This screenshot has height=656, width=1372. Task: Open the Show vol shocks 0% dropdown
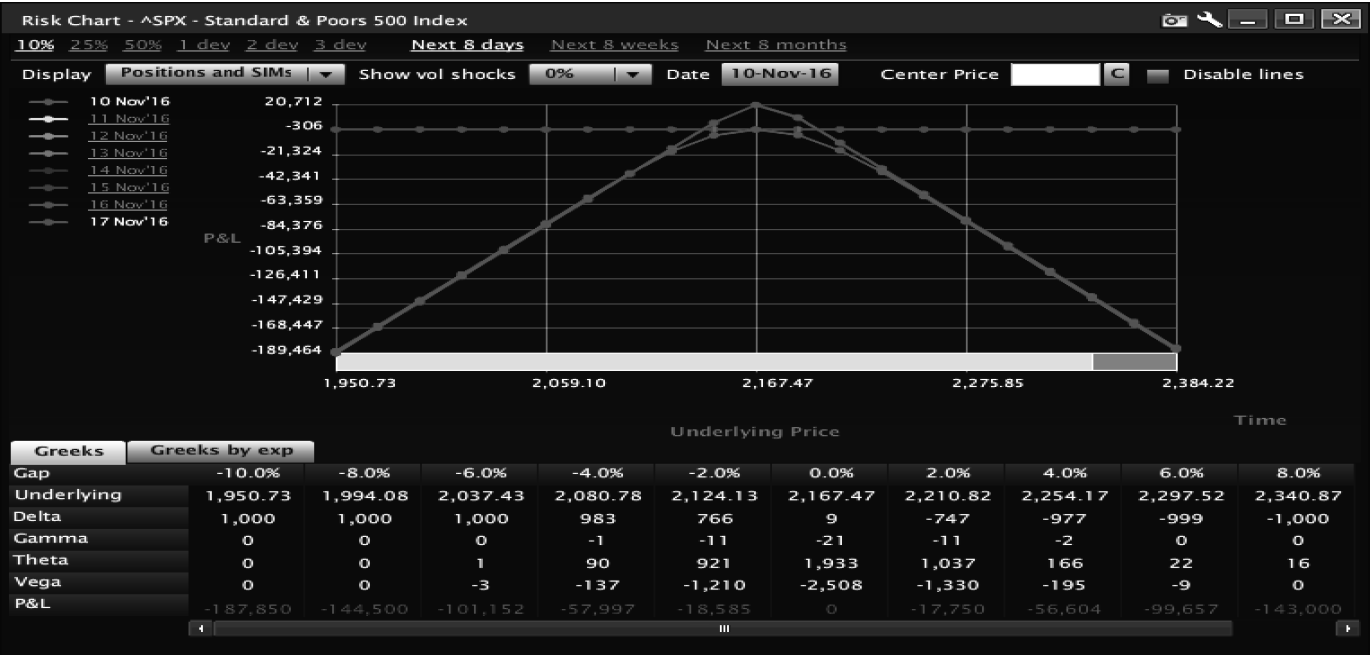coord(590,74)
